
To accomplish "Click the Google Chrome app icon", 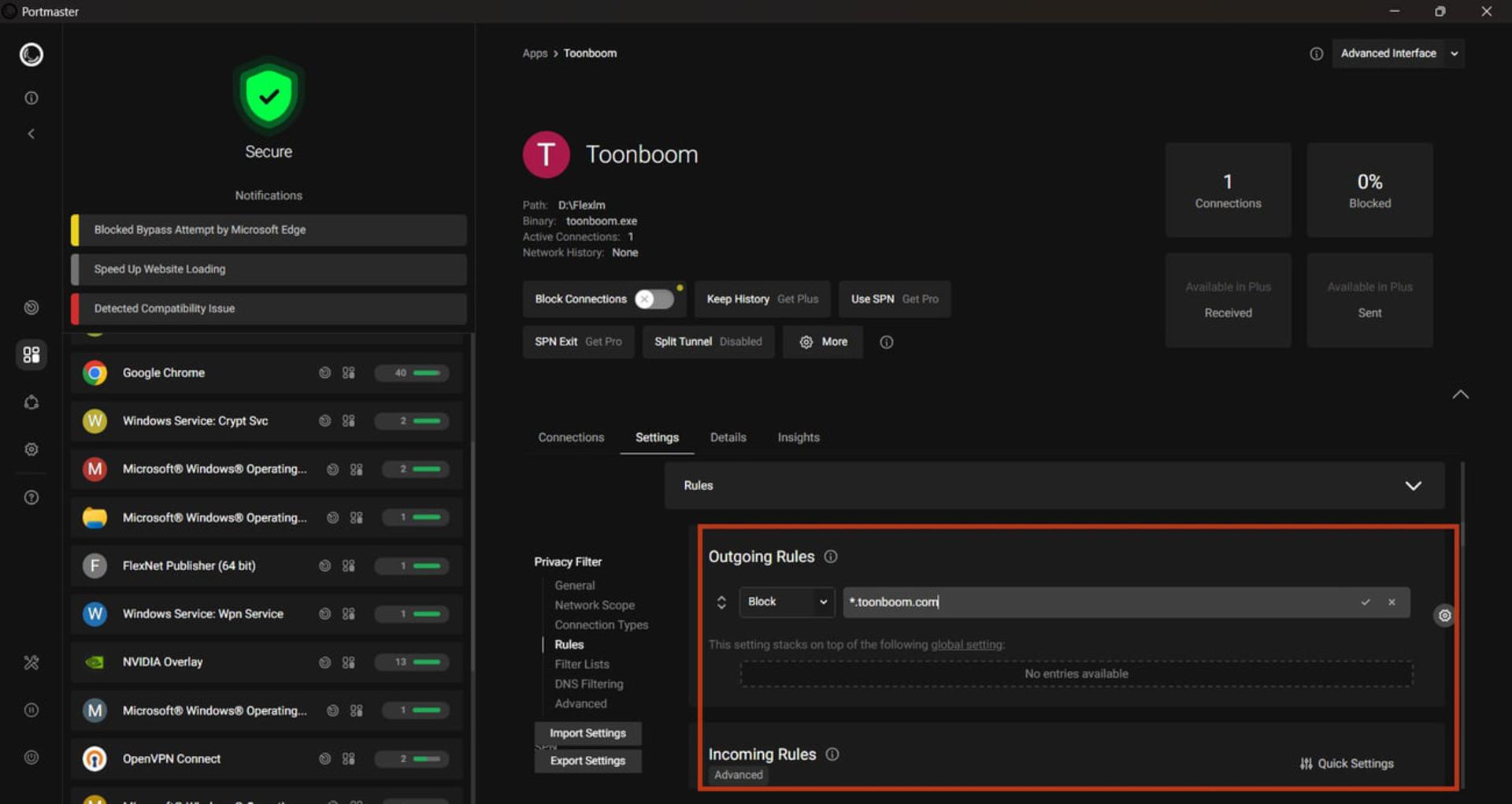I will pos(94,372).
